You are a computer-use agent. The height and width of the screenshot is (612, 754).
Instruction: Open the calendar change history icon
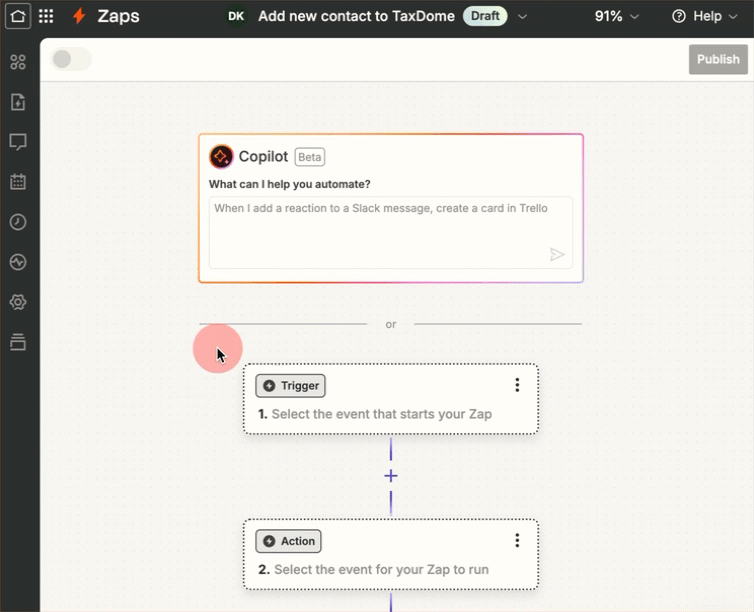pyautogui.click(x=17, y=182)
